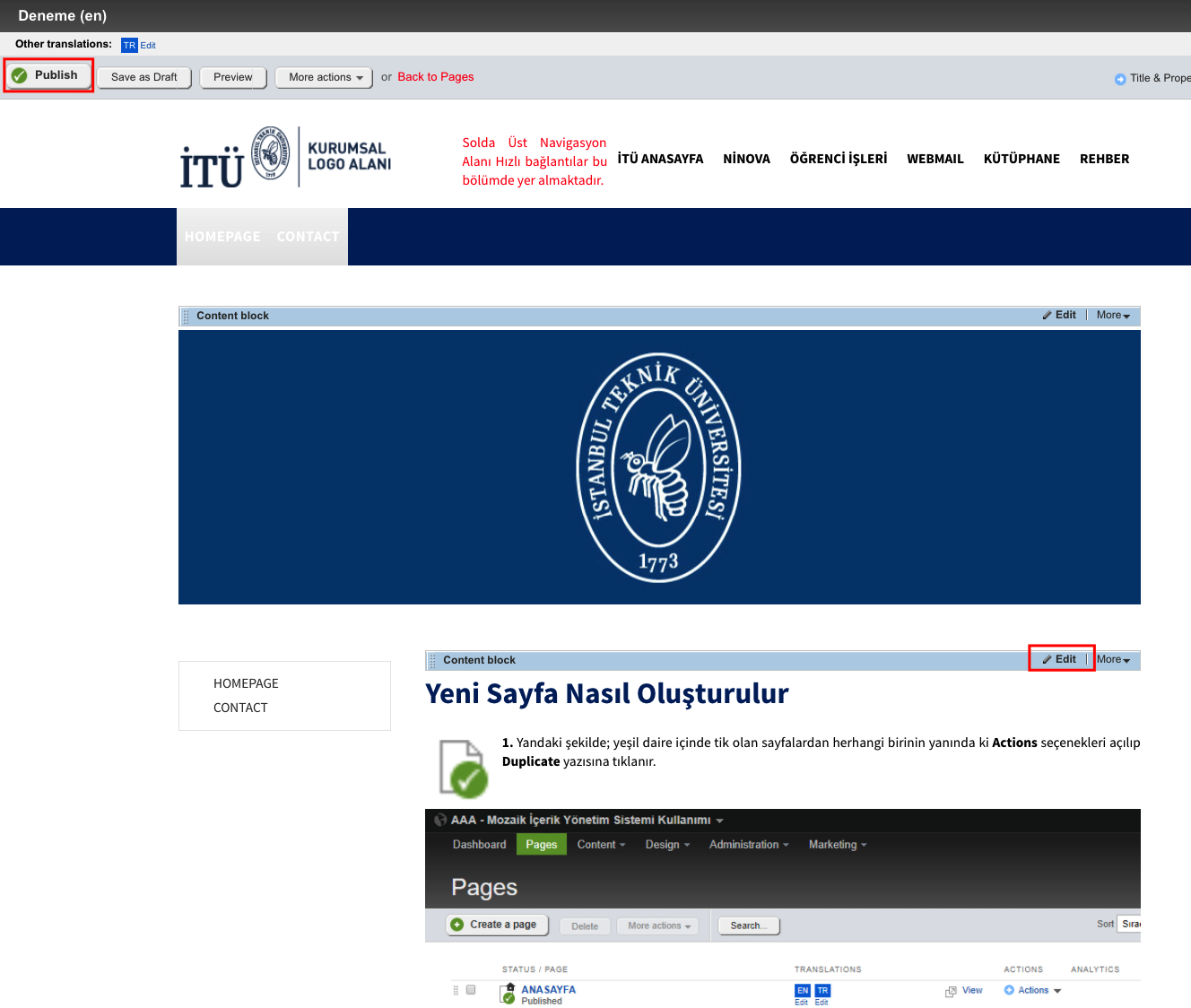Click the View icon in ANASAYFA row
Screen dimensions: 1191x1008
point(951,992)
